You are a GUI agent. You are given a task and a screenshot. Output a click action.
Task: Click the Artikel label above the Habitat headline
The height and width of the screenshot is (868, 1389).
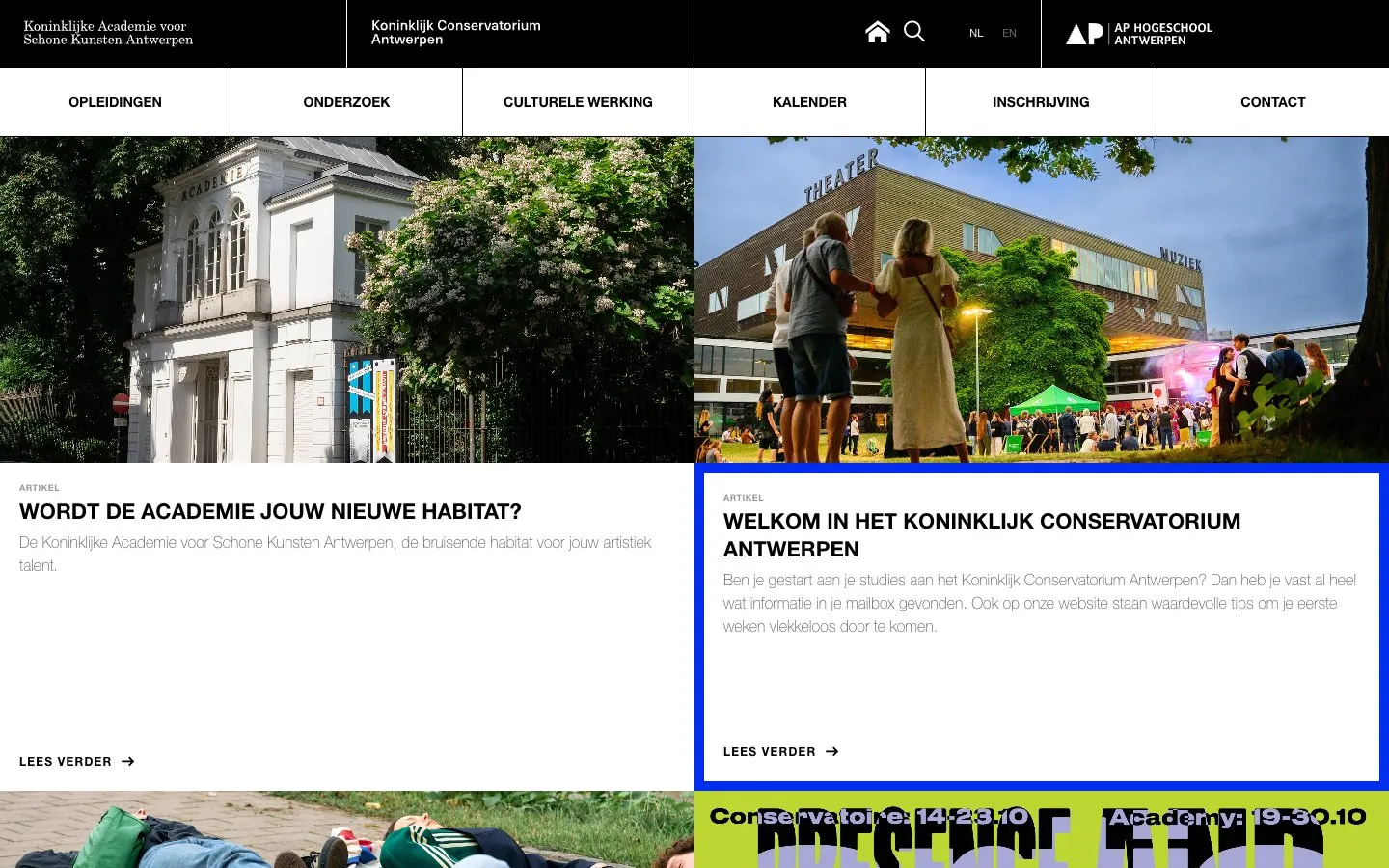click(40, 488)
